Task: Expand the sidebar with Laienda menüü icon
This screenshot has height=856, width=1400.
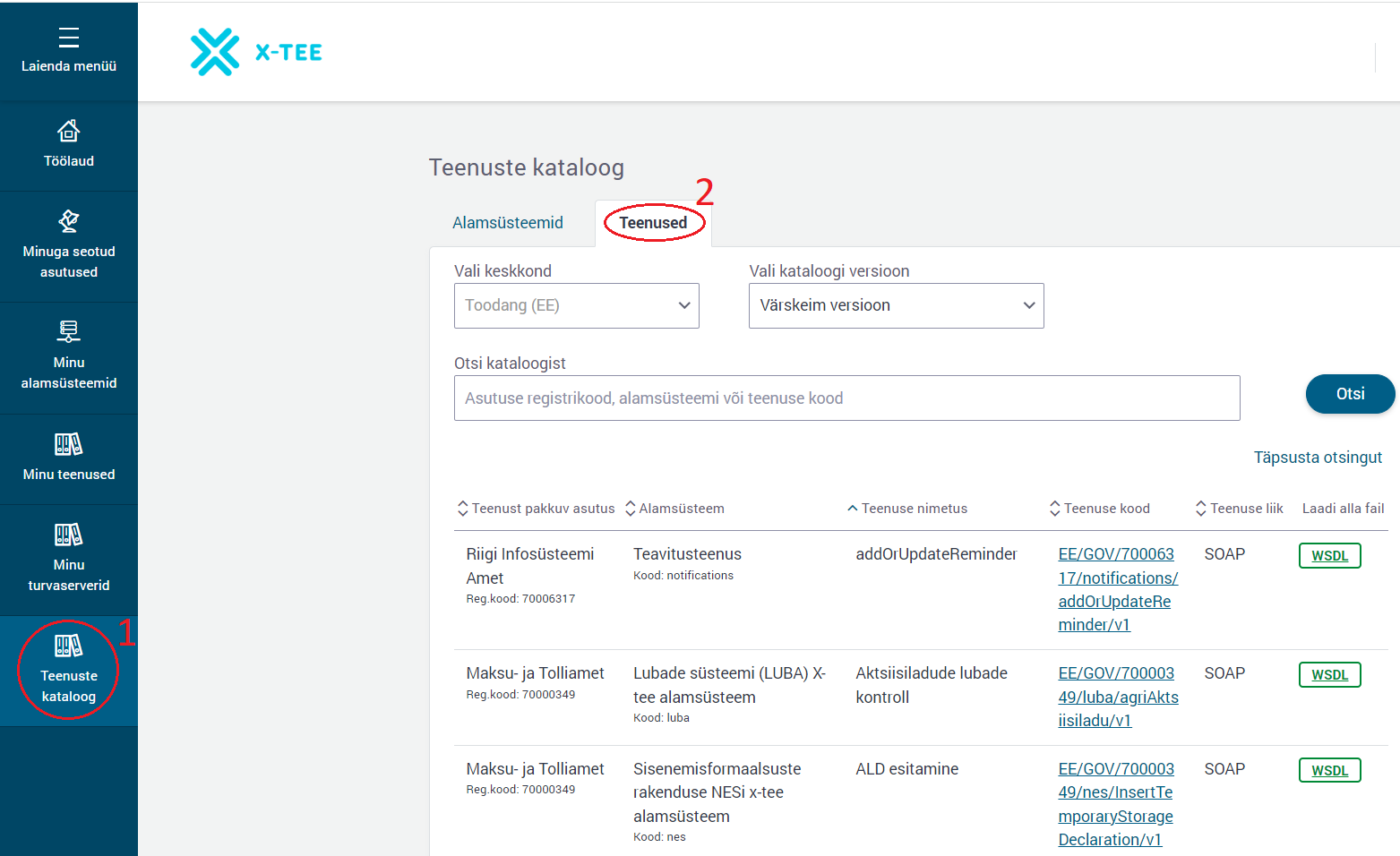Action: pos(68,39)
